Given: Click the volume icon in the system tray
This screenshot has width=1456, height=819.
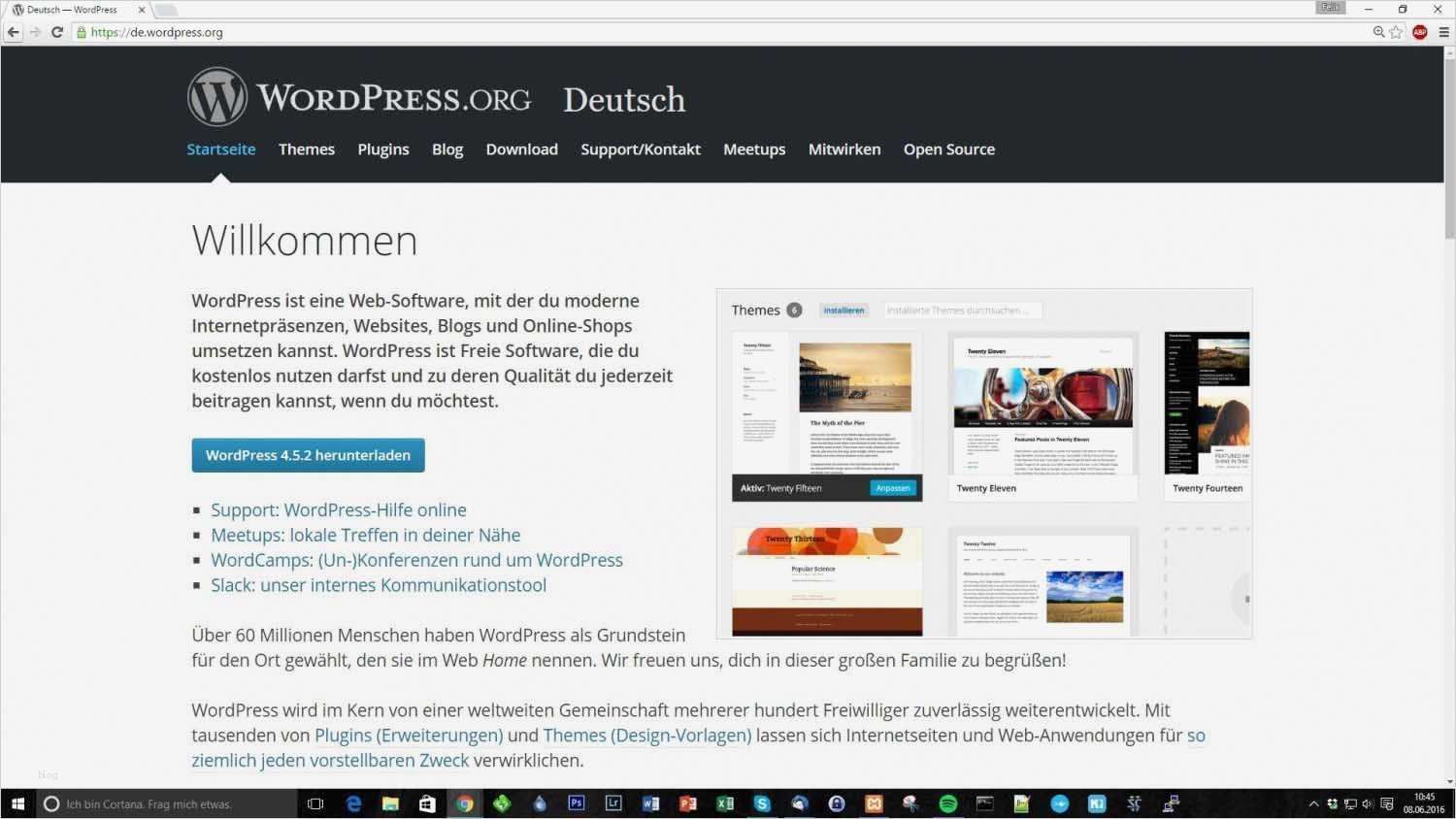Looking at the screenshot, I should (1368, 803).
